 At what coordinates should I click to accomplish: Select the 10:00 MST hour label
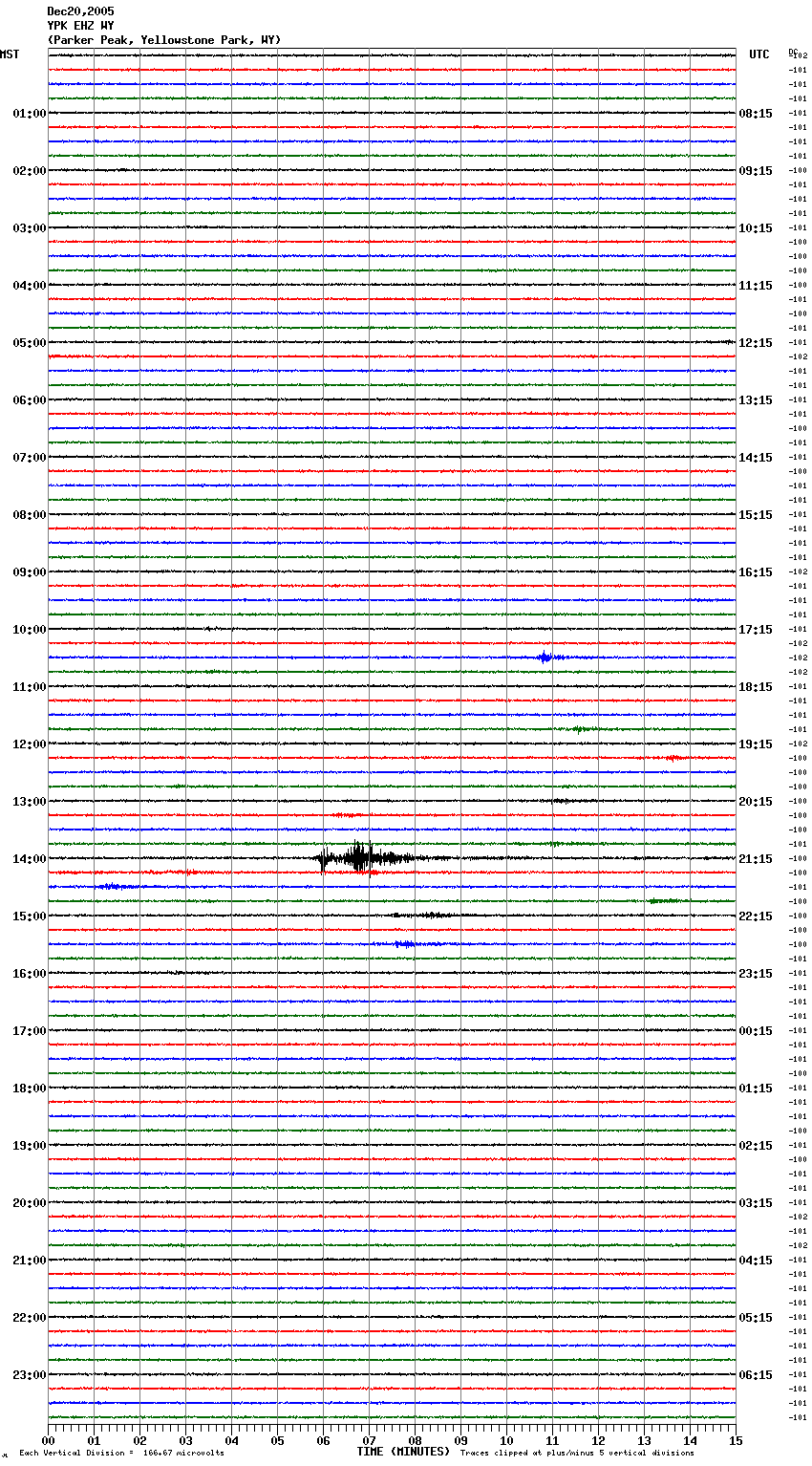coord(30,630)
